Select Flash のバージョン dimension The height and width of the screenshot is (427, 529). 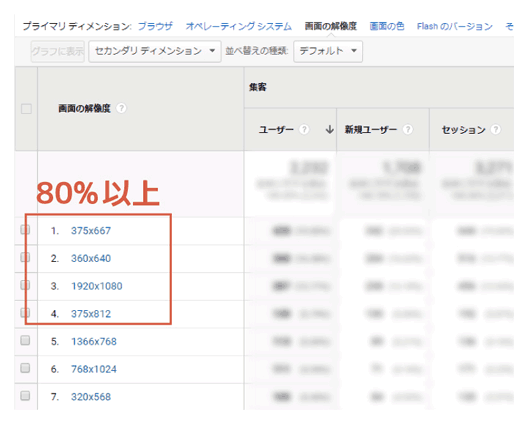pos(455,26)
